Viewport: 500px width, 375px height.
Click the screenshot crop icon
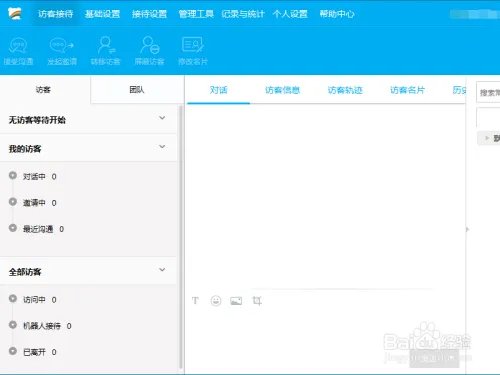[x=257, y=301]
